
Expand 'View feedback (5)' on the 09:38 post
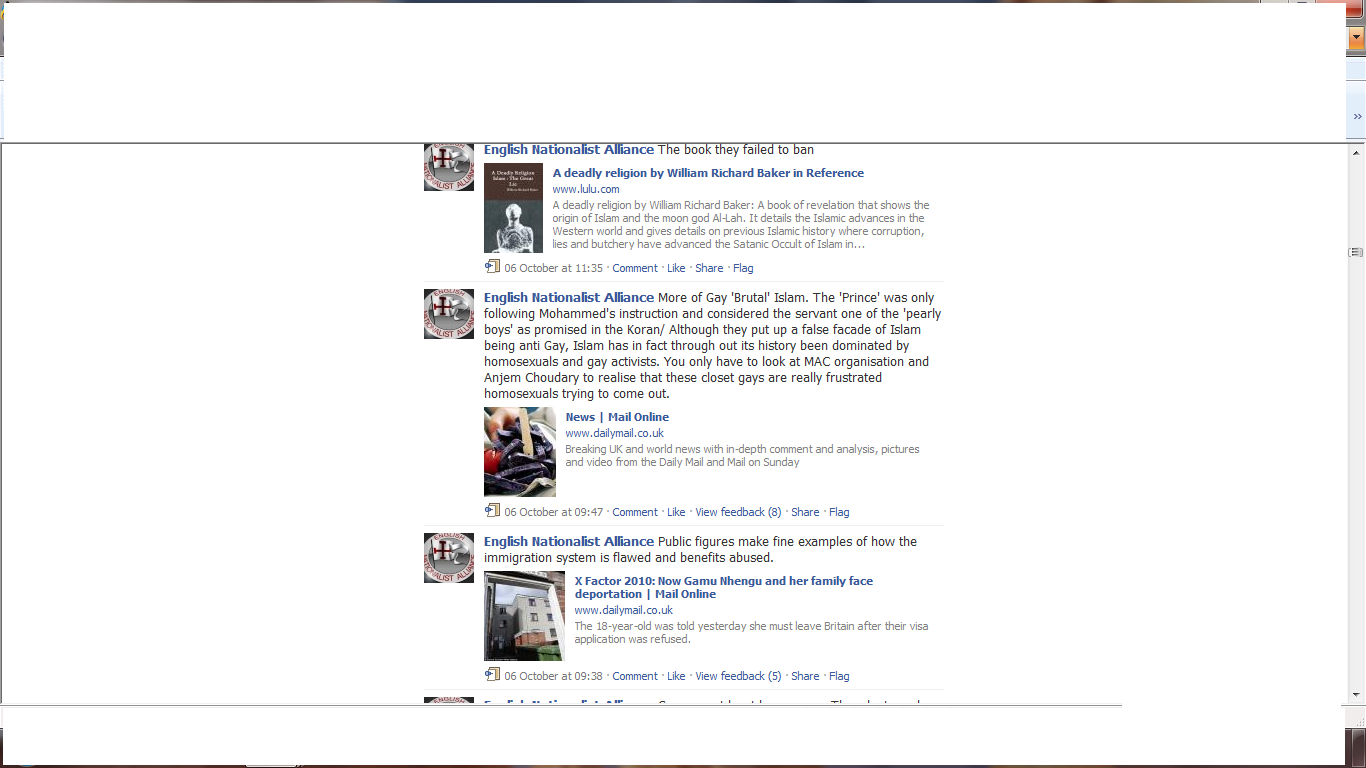[738, 676]
